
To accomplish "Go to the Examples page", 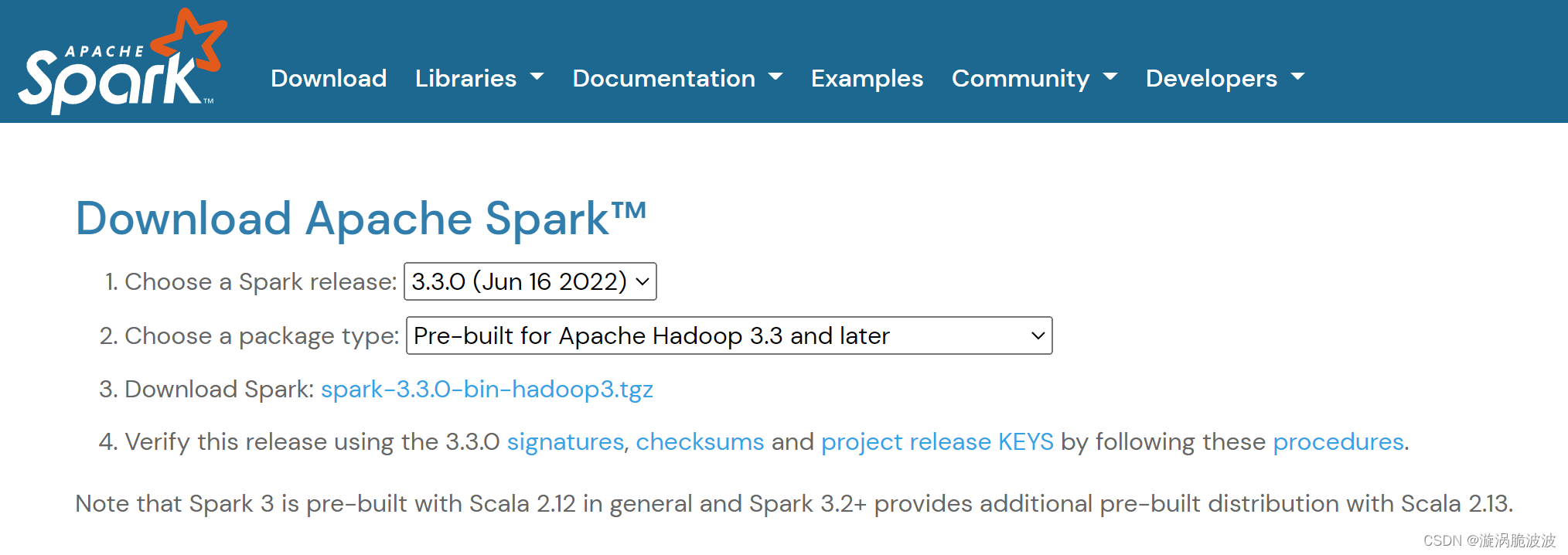I will pos(867,78).
